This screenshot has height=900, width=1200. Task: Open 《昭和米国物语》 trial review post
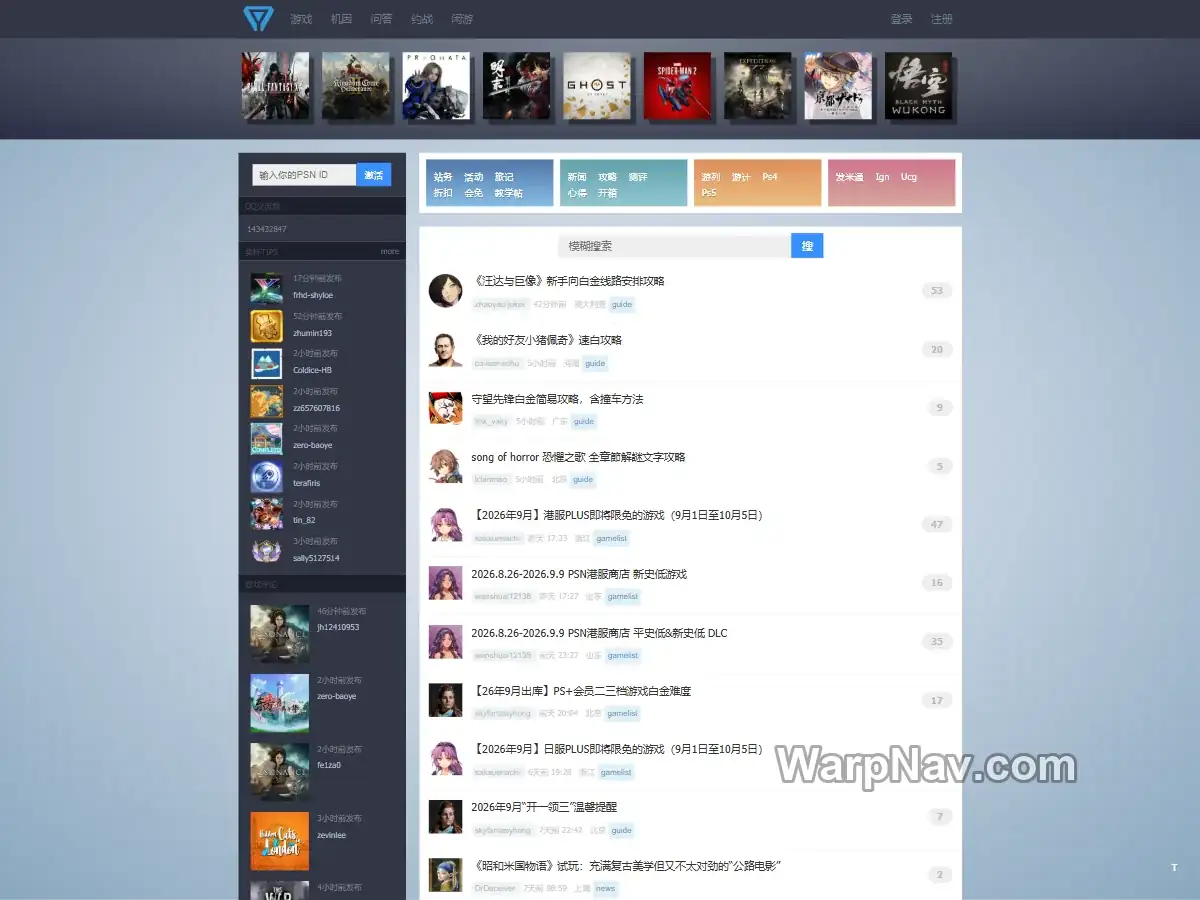[626, 866]
